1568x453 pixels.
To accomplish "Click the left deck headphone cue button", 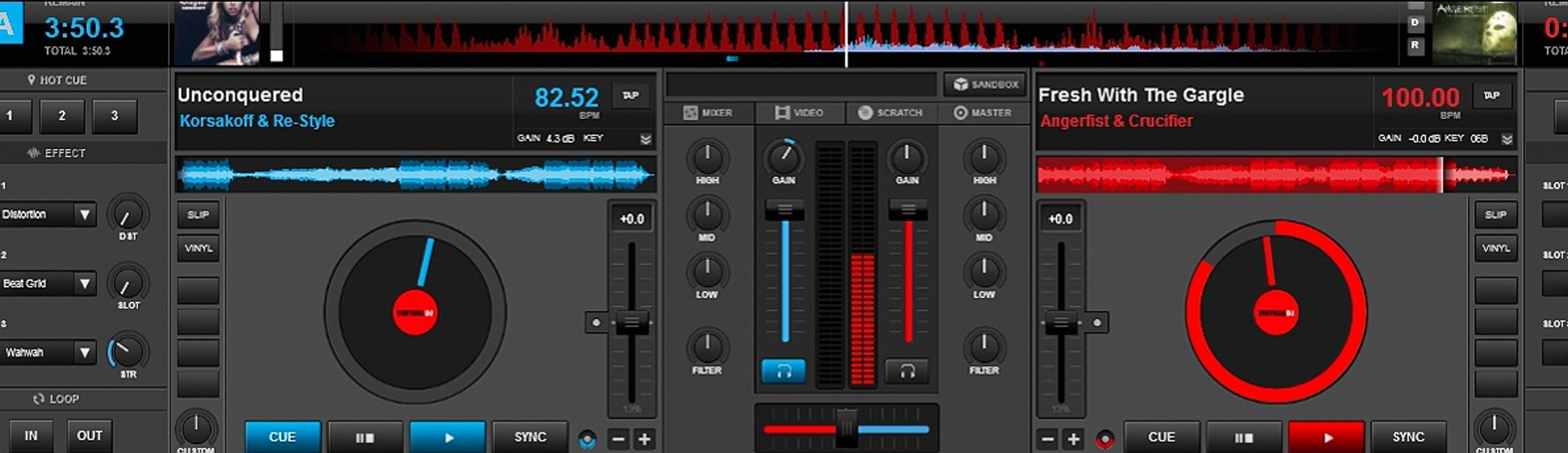I will point(783,371).
